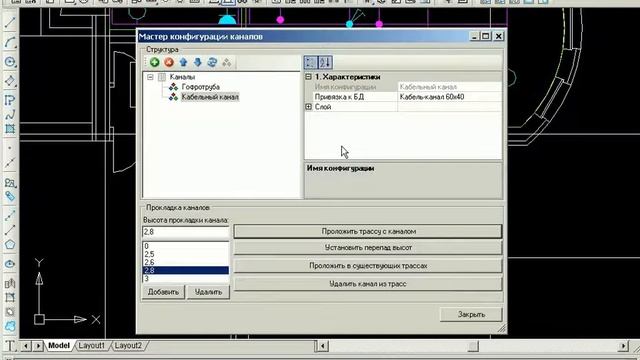Click the Ellipse eye-shaped icon in left toolbar
This screenshot has width=640, height=360.
coord(10,264)
